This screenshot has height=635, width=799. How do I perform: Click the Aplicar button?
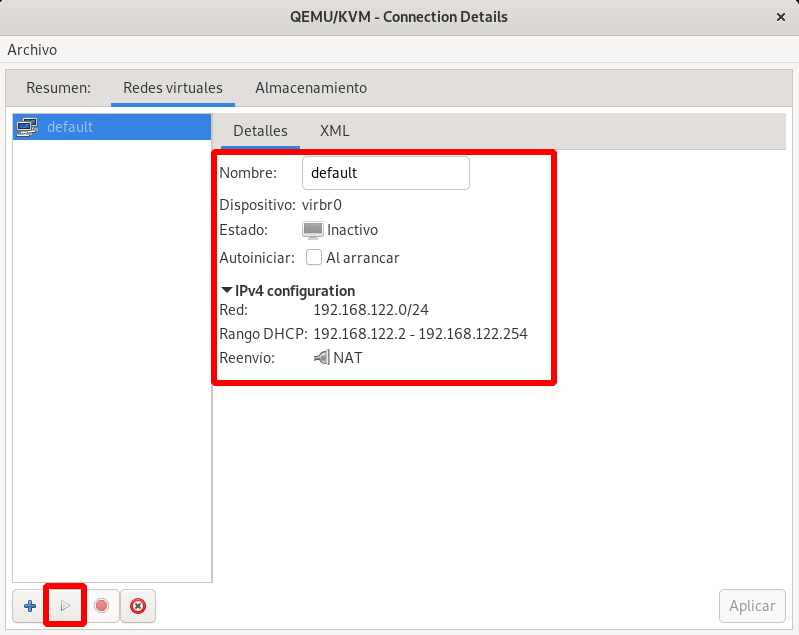point(752,606)
